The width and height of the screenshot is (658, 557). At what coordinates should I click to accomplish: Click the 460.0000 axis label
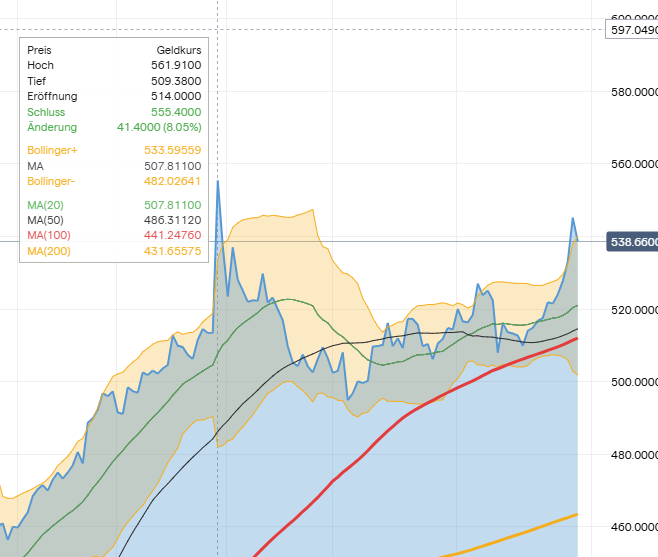[x=634, y=527]
